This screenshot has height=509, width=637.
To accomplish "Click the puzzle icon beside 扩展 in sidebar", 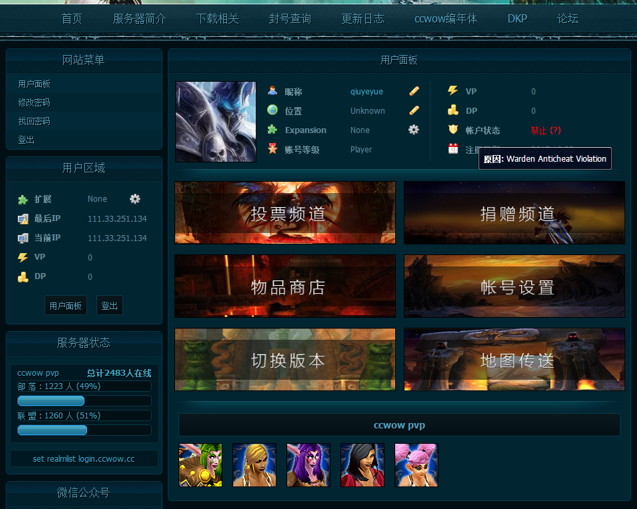I will pos(23,199).
